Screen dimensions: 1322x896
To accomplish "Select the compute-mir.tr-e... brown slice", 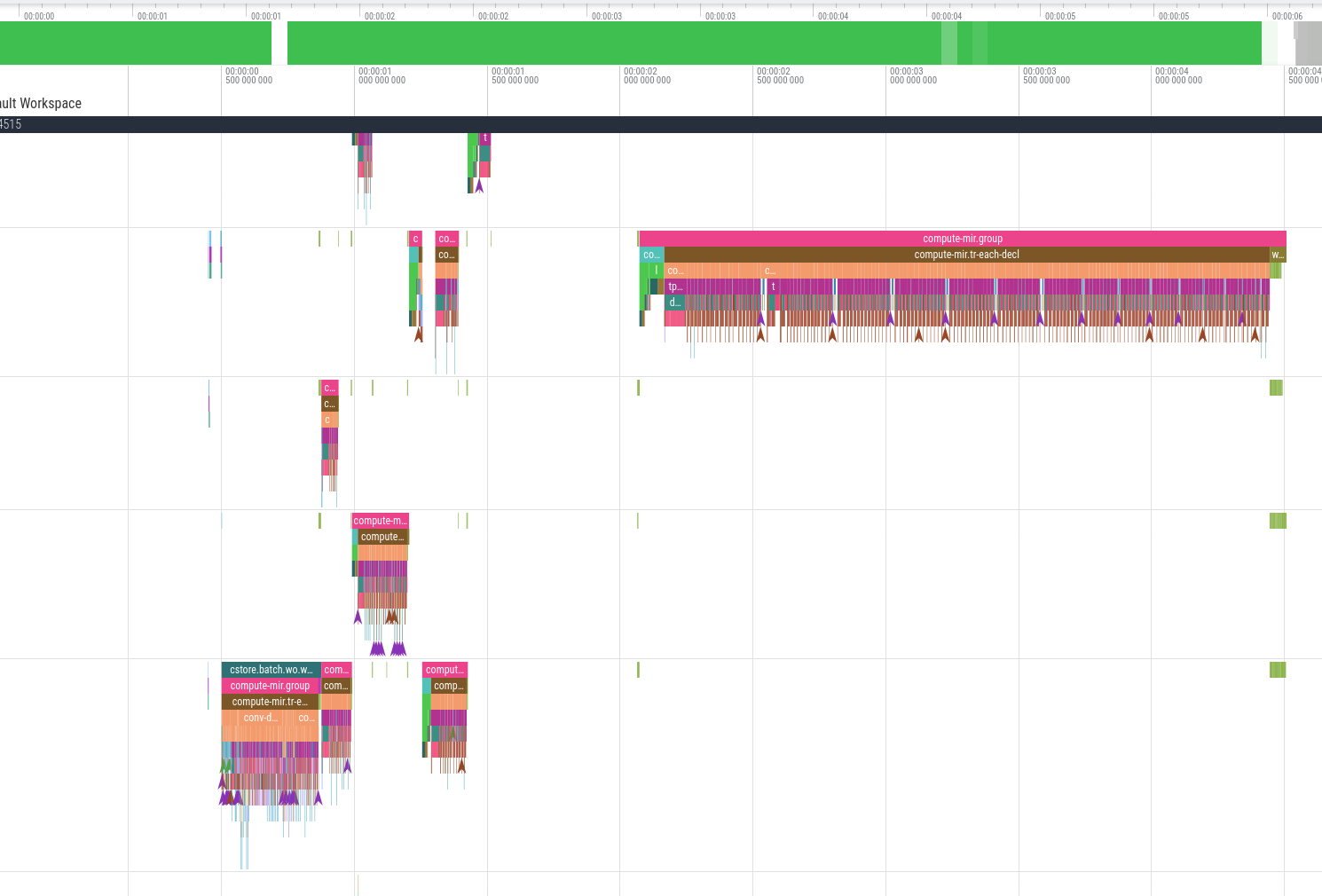I will pos(269,702).
